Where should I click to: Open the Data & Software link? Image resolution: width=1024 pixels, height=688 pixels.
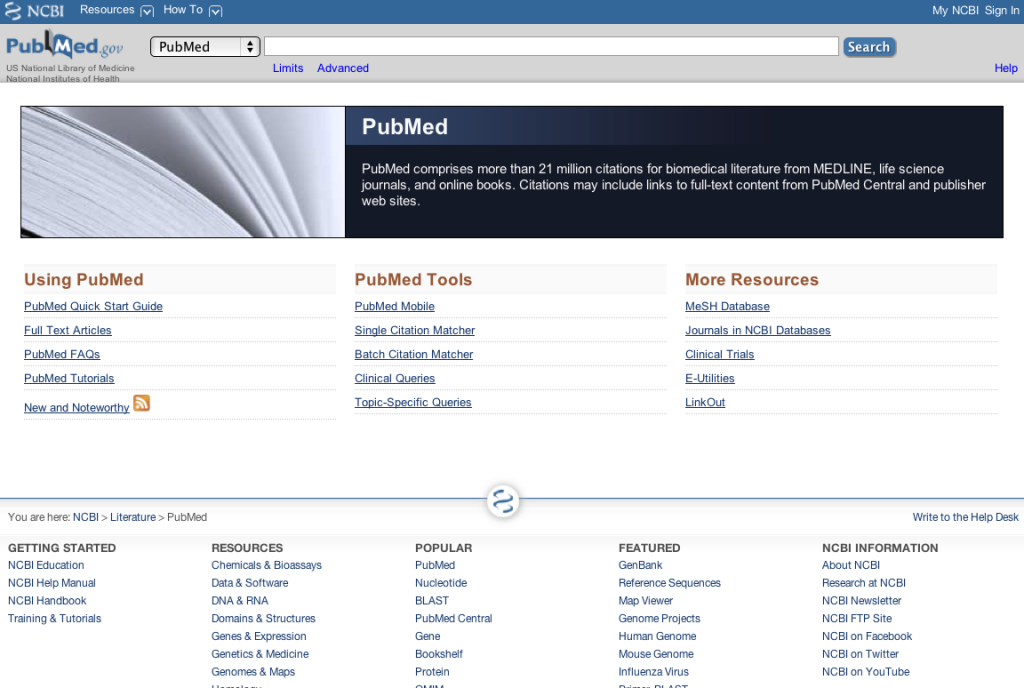click(249, 583)
